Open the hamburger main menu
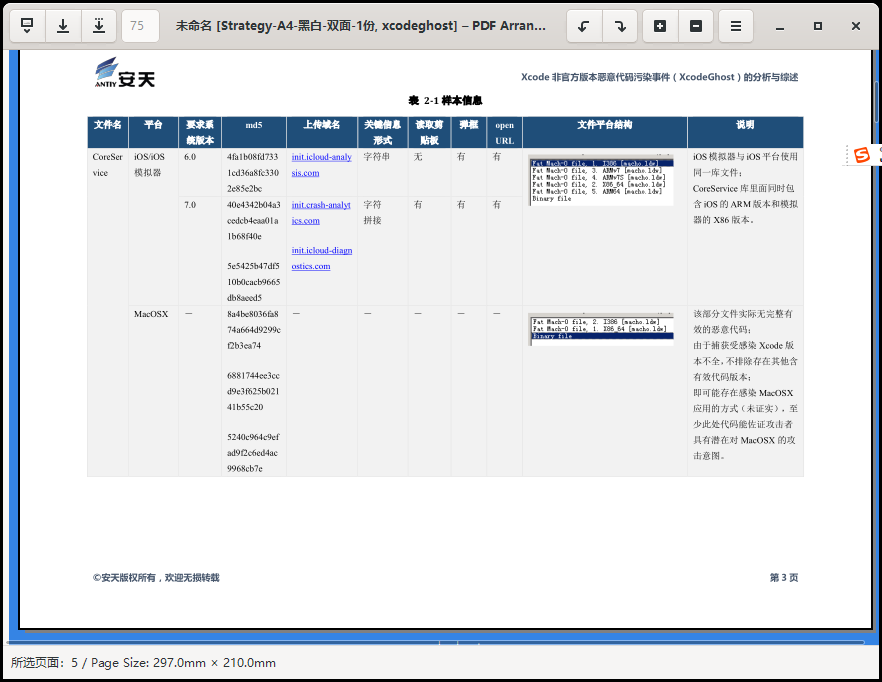The width and height of the screenshot is (882, 682). coord(736,26)
